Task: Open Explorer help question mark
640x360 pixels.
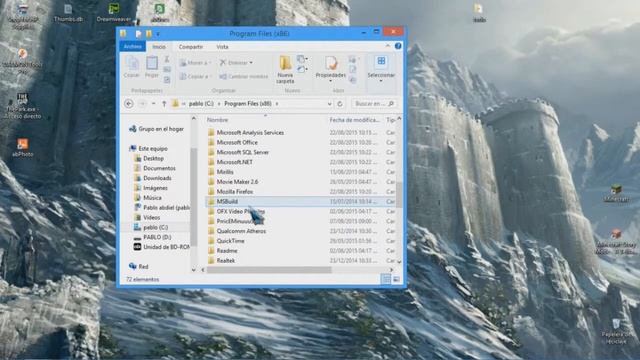Action: (398, 46)
